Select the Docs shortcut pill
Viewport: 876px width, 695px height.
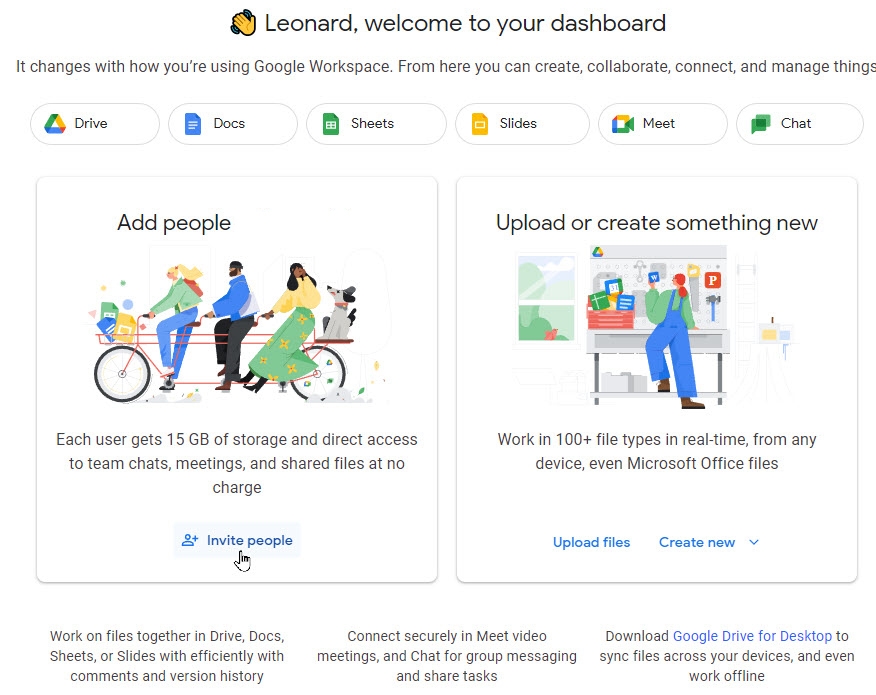tap(232, 123)
